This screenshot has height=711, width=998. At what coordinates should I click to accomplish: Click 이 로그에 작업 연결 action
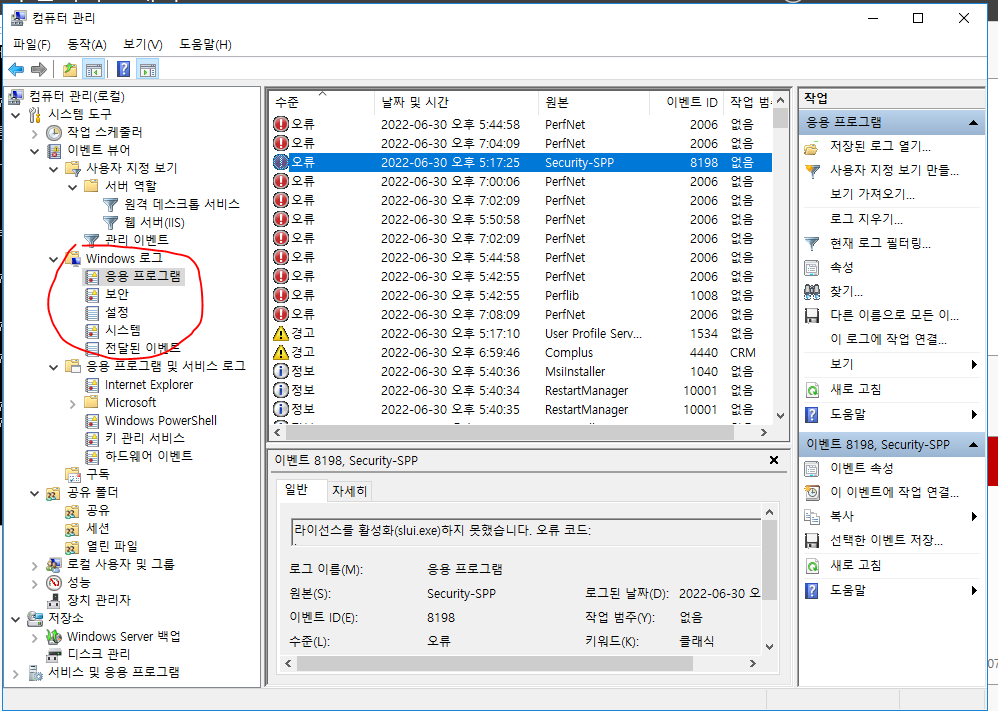[x=888, y=339]
